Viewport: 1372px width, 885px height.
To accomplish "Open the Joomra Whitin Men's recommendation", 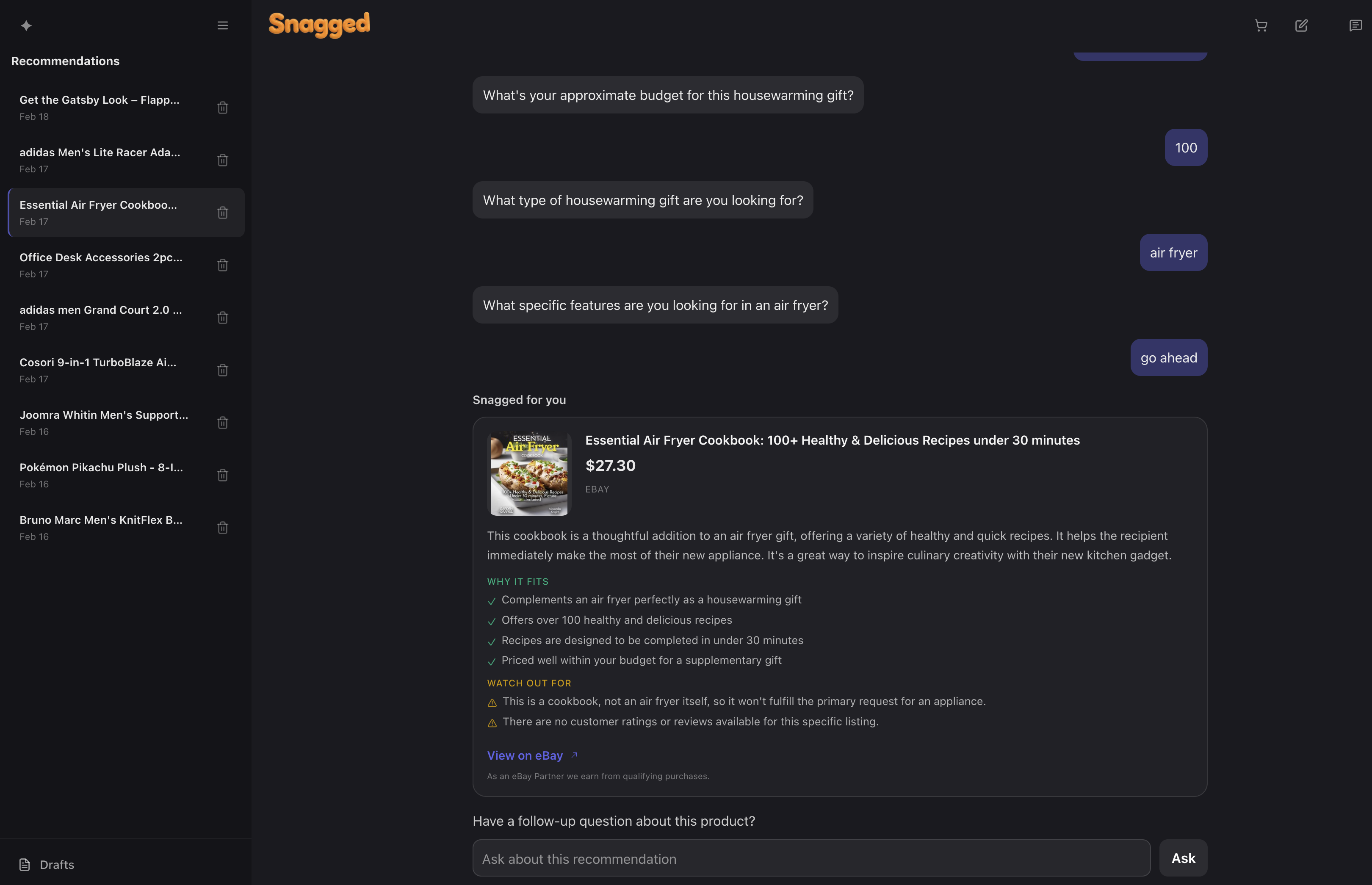I will (104, 422).
